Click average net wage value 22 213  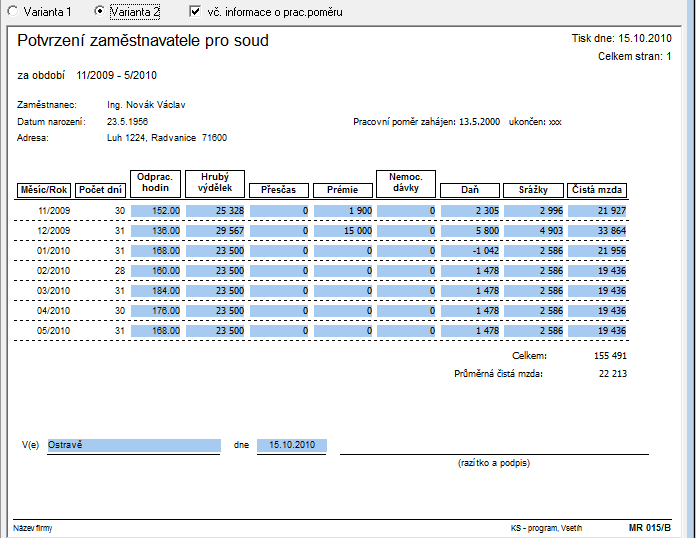tap(613, 374)
